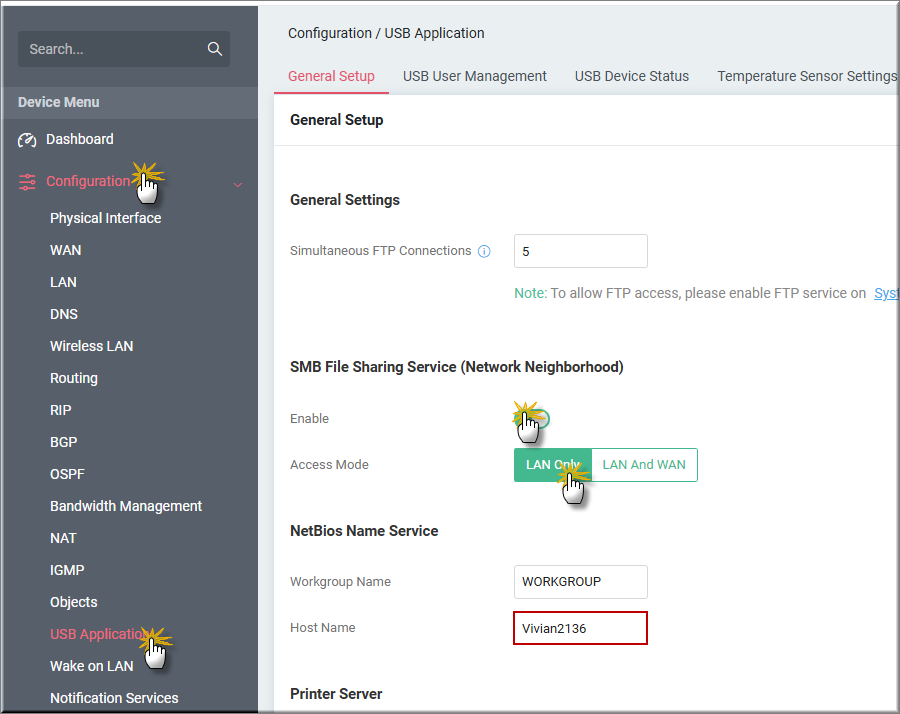This screenshot has height=714, width=900.
Task: Click the Simultaneous FTP Connections field
Action: pos(580,252)
